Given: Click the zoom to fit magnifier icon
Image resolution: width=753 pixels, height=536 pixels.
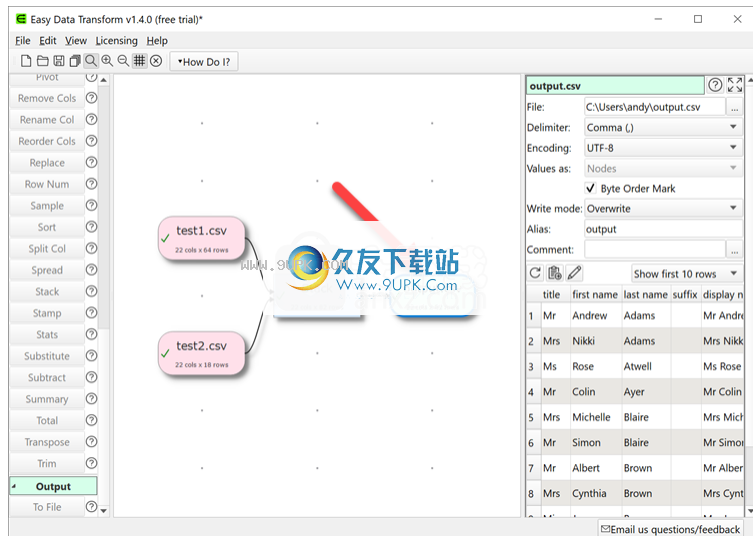Looking at the screenshot, I should 91,61.
